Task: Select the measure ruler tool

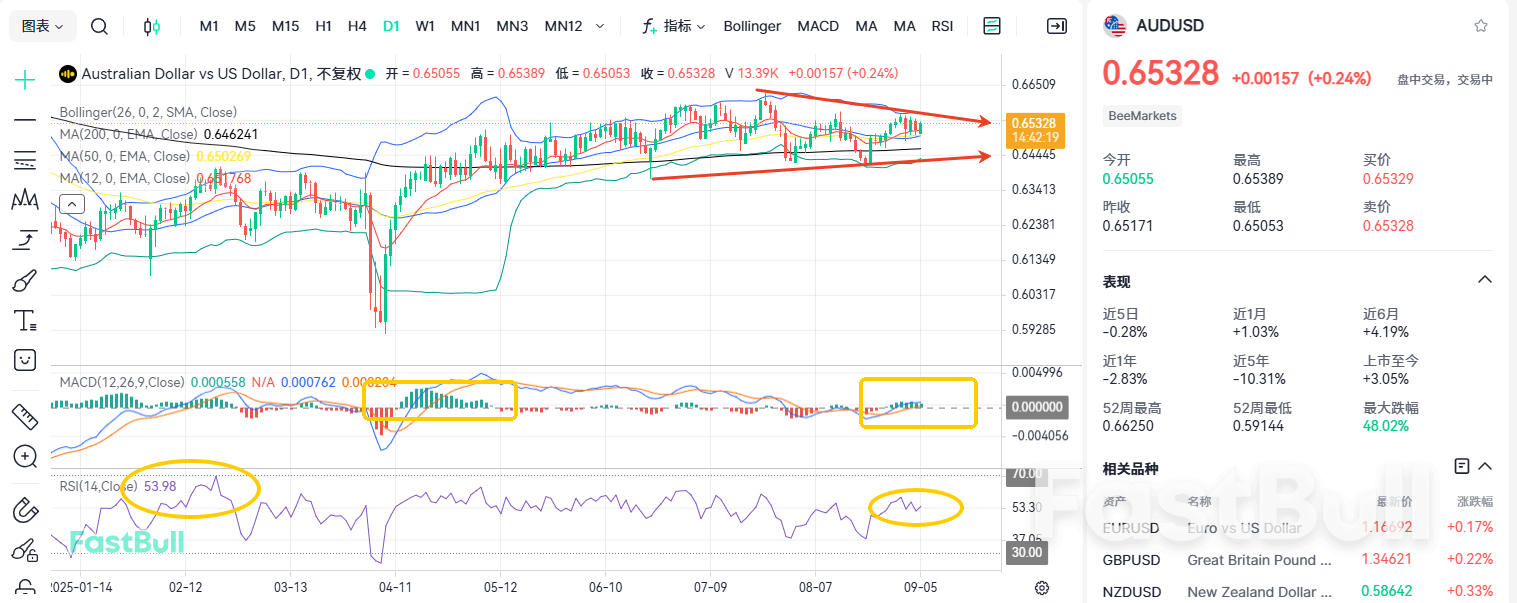Action: [x=24, y=416]
